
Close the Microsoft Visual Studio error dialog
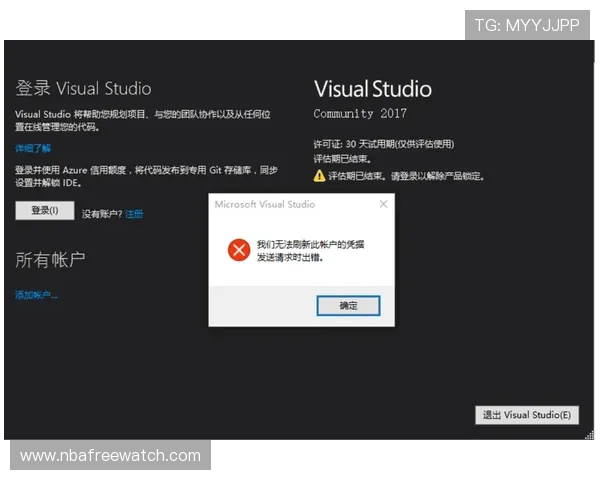point(383,204)
